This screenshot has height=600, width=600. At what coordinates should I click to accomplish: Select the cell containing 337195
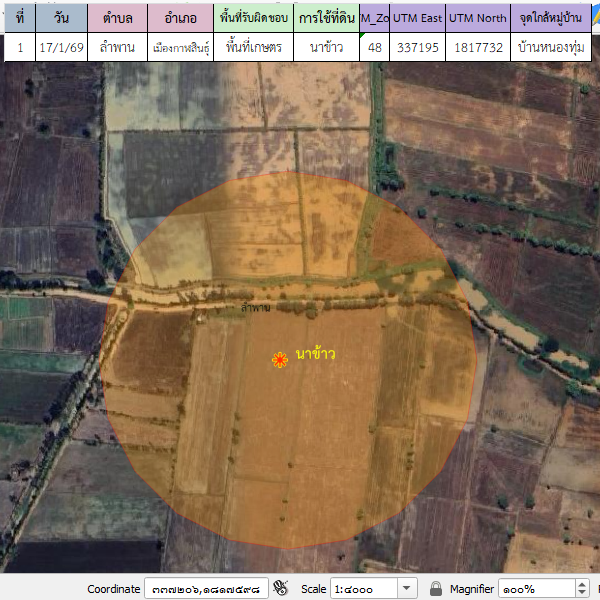[x=417, y=47]
